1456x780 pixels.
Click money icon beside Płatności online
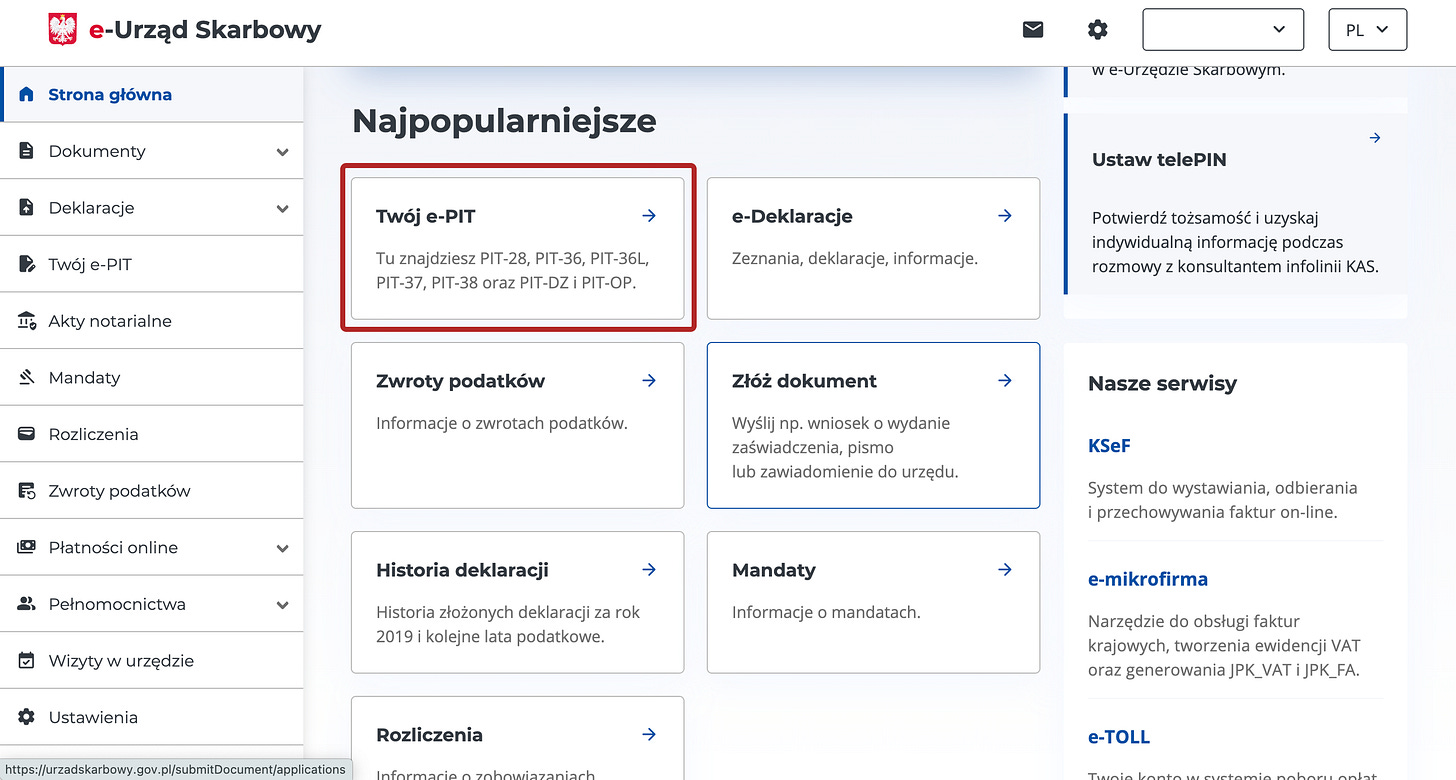click(27, 548)
